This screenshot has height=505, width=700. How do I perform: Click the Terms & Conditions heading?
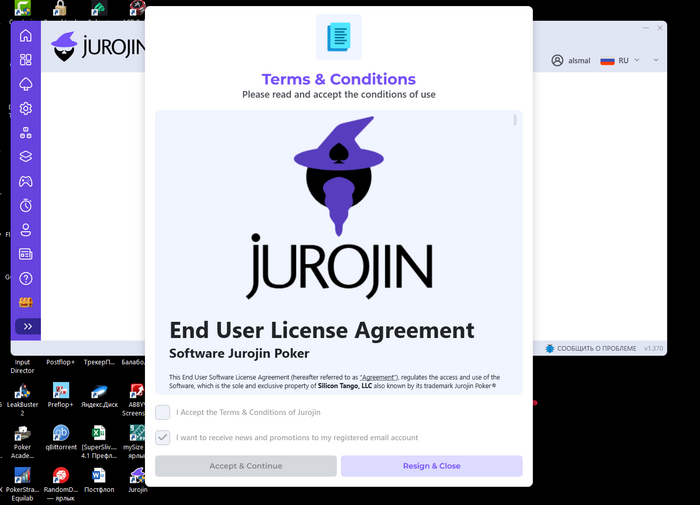click(x=339, y=79)
